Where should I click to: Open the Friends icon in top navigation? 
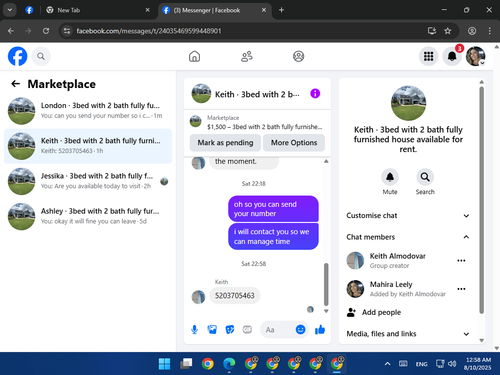(247, 56)
